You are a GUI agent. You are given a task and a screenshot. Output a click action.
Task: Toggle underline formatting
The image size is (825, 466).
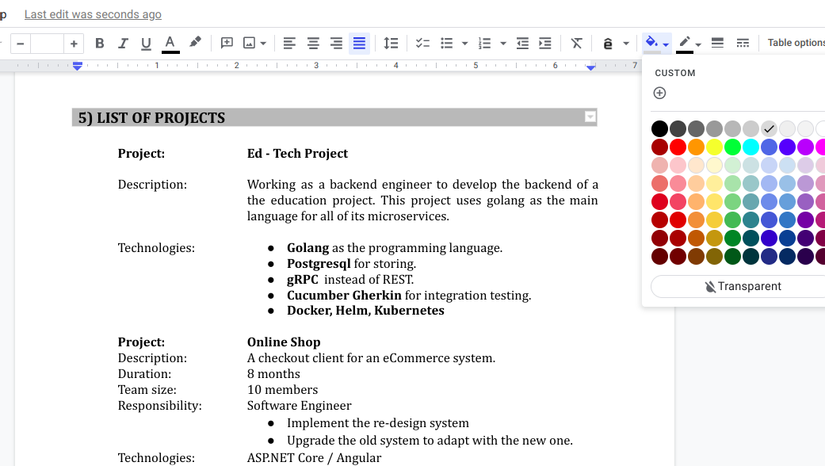click(x=146, y=43)
